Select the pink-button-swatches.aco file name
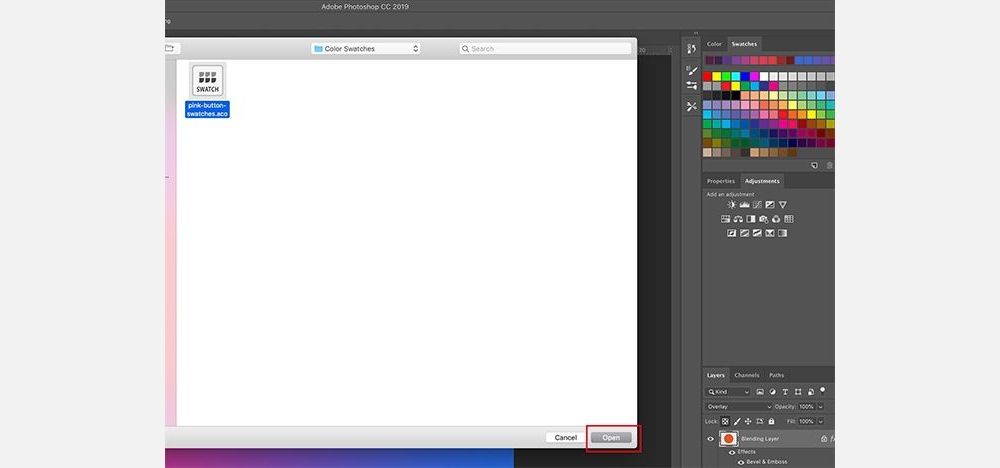 tap(207, 109)
